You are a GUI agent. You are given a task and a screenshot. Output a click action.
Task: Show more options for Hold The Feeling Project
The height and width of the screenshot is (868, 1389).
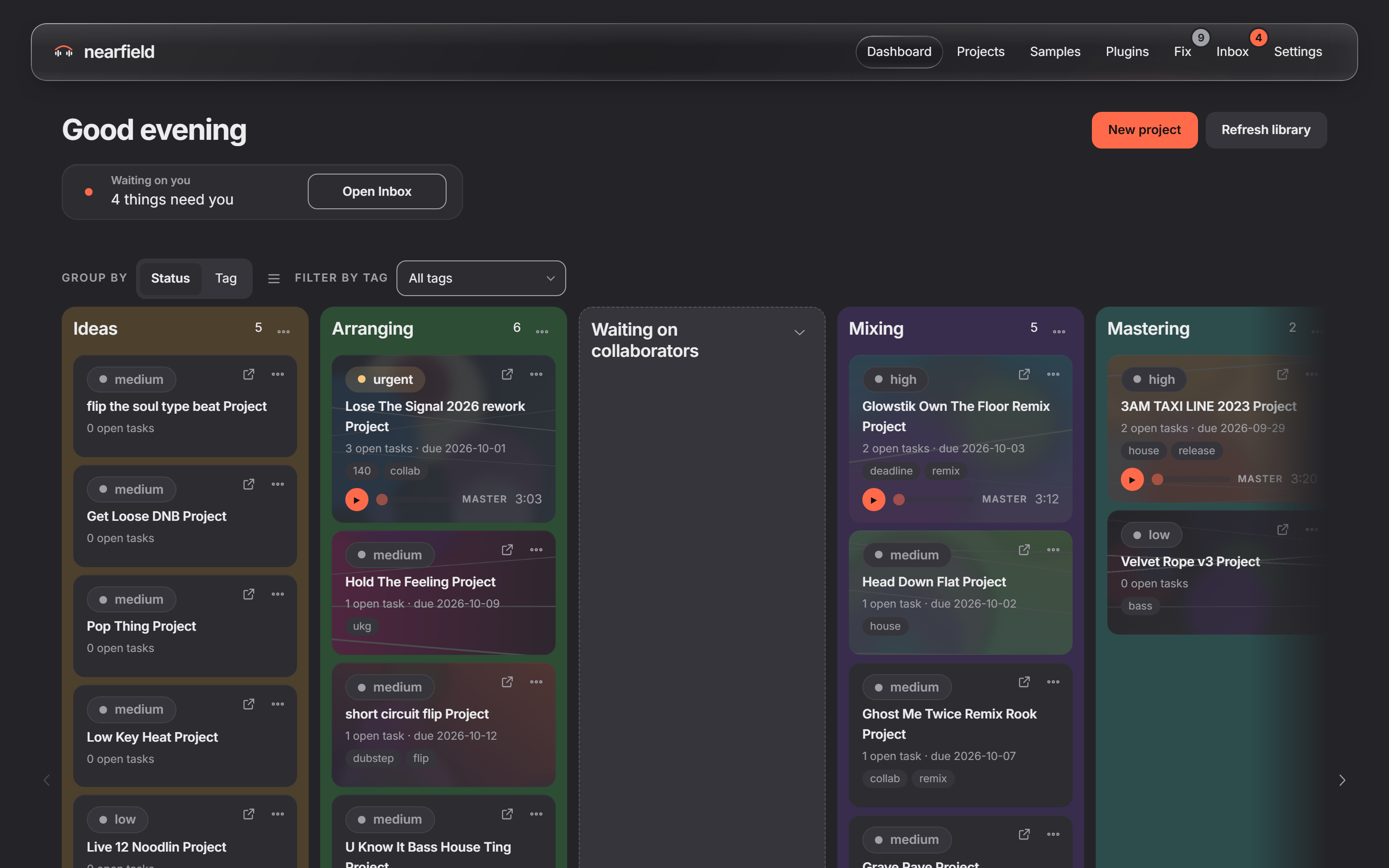(x=536, y=549)
